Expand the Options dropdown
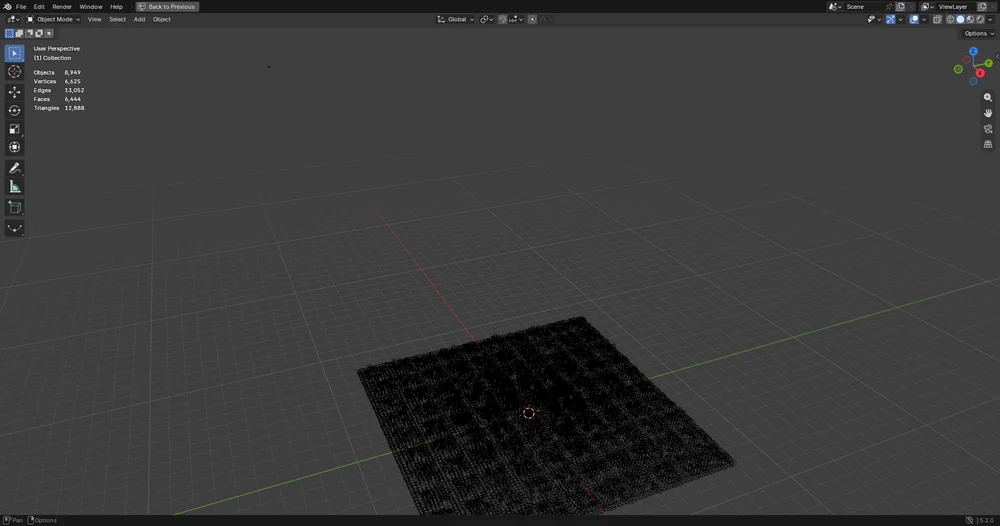 979,33
